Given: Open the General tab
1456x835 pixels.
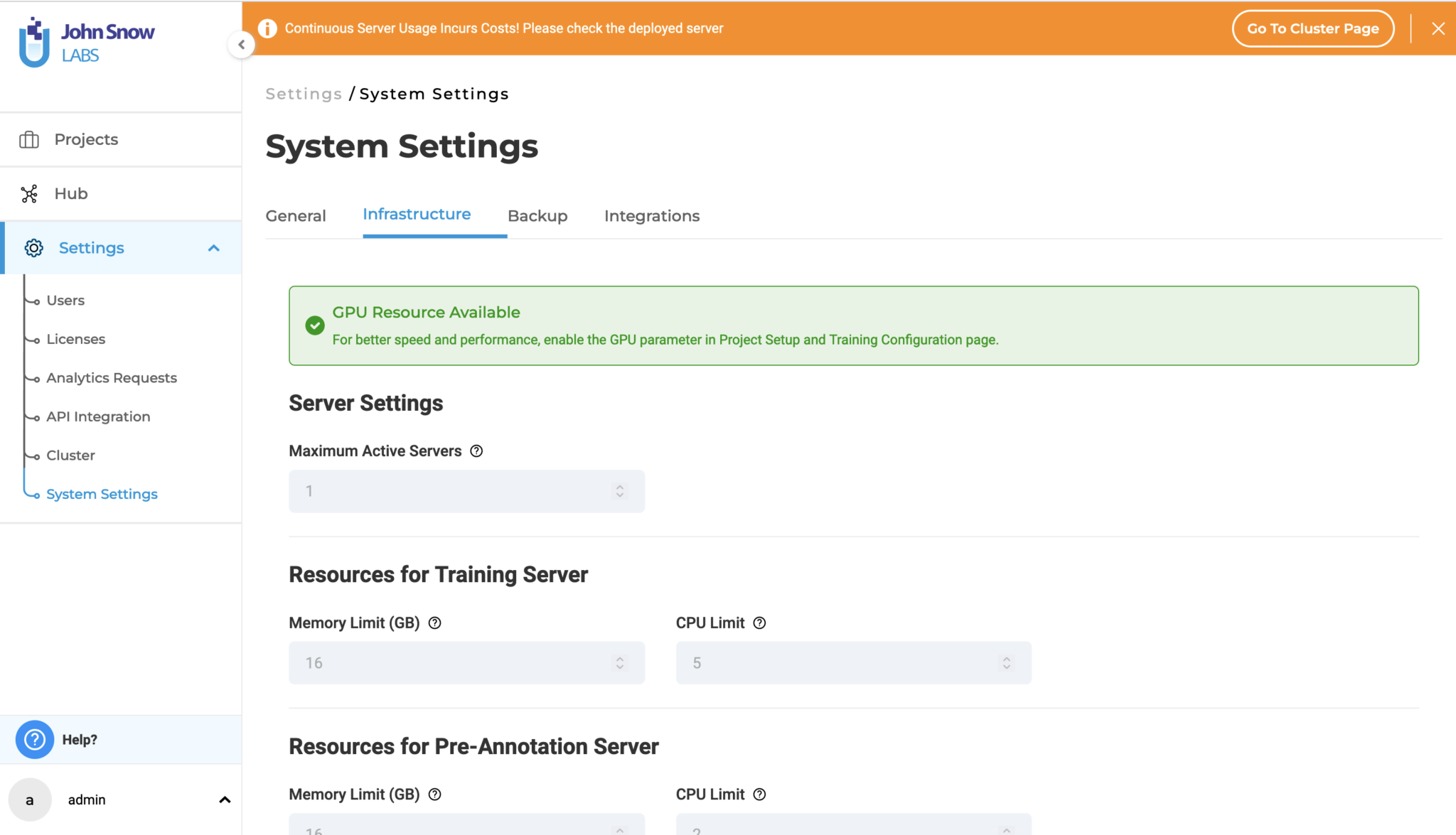Looking at the screenshot, I should point(296,216).
